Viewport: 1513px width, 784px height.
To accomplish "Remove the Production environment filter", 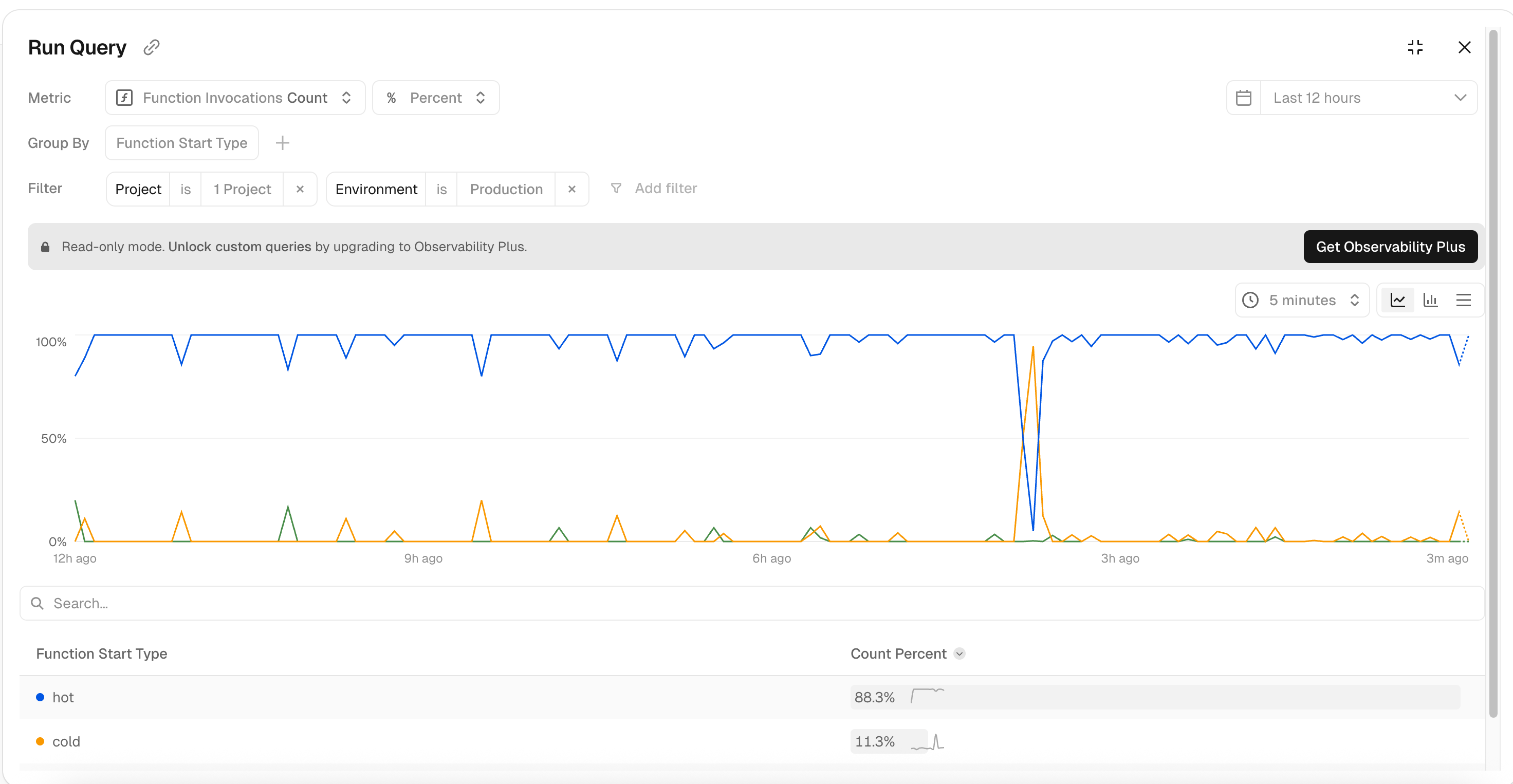I will point(571,189).
